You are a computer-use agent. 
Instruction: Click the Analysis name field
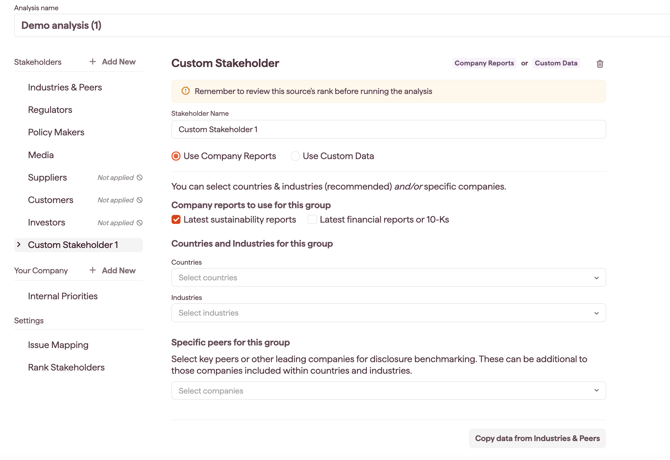click(x=342, y=26)
